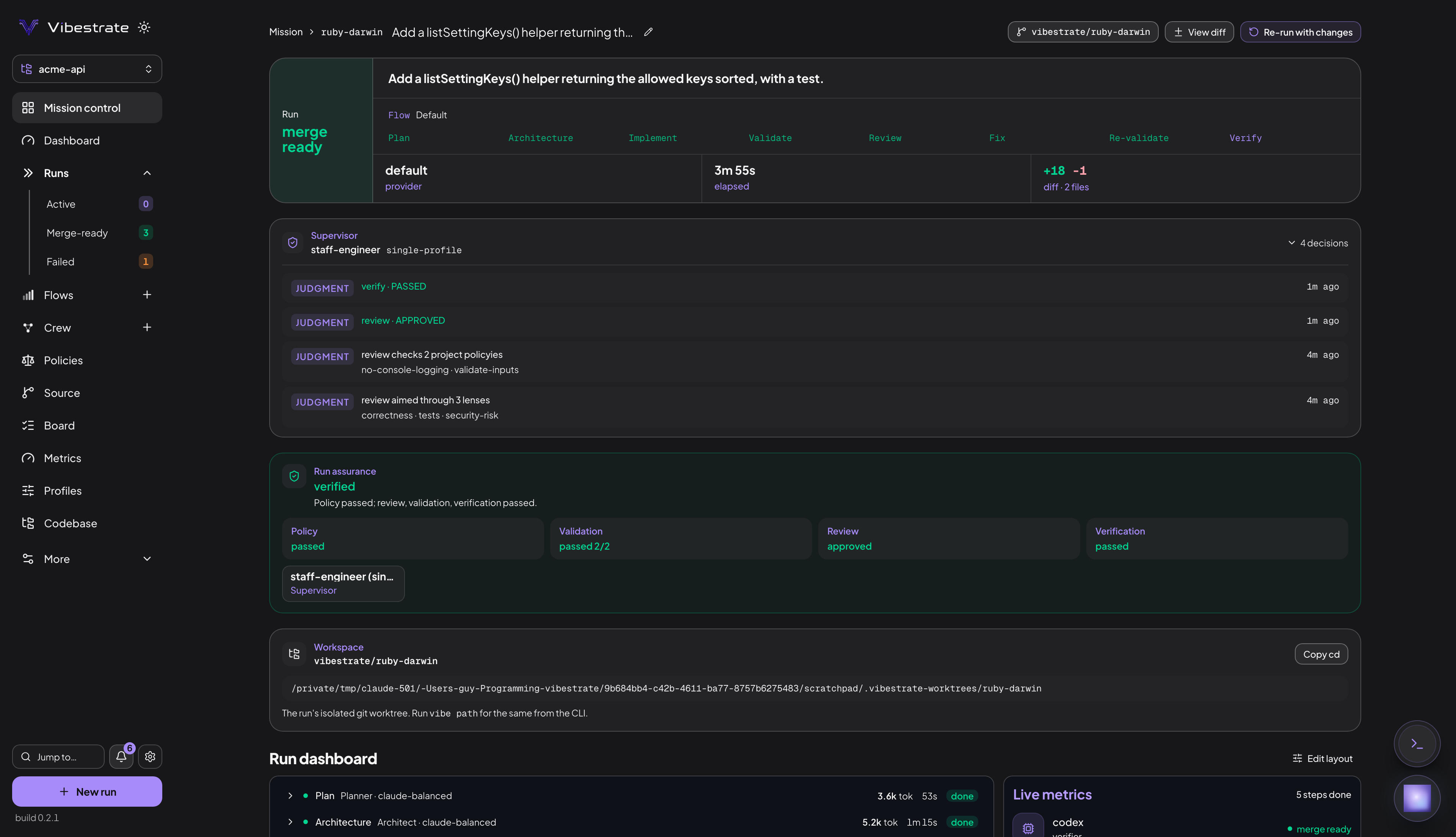Open the Verification passed card

click(1217, 539)
